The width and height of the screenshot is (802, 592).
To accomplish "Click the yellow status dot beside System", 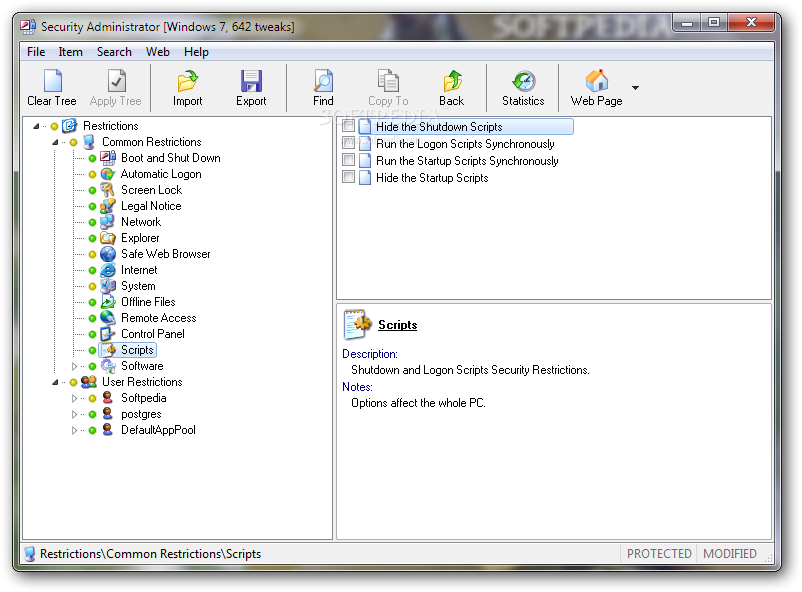I will point(93,287).
